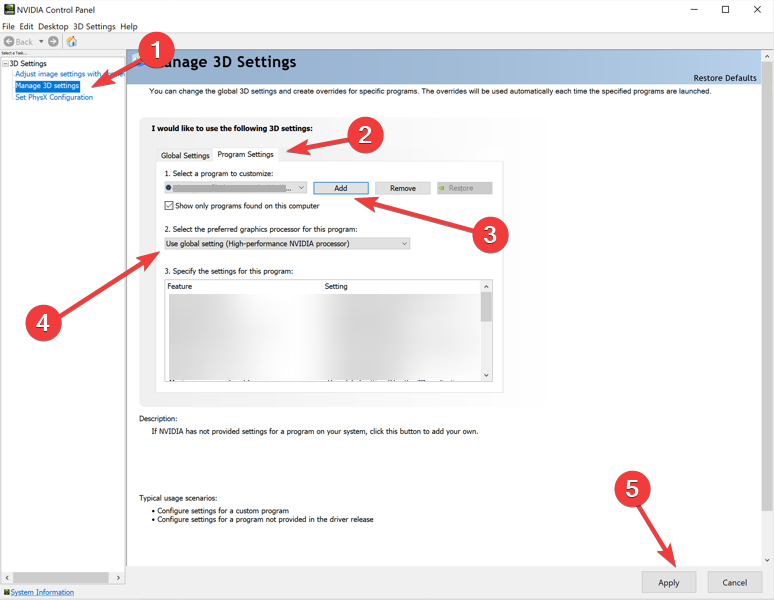Click the main page scroll down arrow

coord(767,560)
